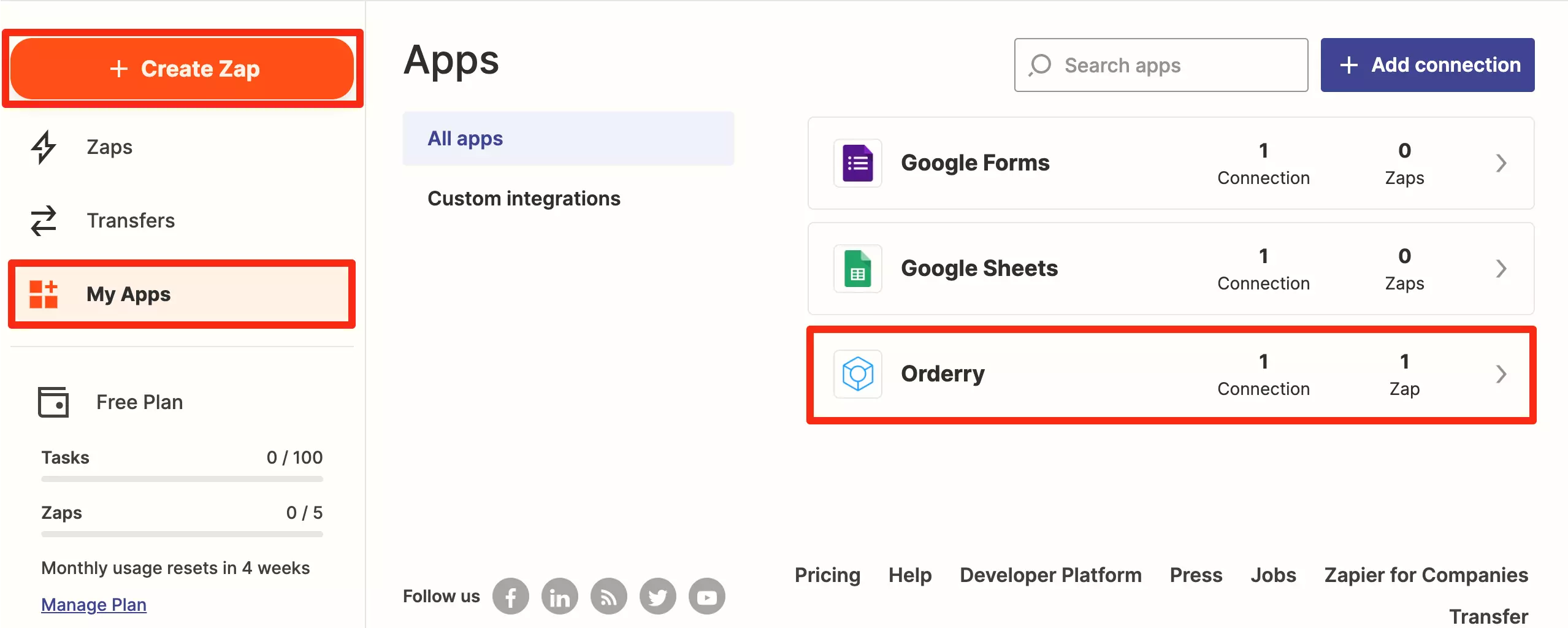Viewport: 1568px width, 628px height.
Task: Click the Tasks usage progress bar
Action: 182,479
